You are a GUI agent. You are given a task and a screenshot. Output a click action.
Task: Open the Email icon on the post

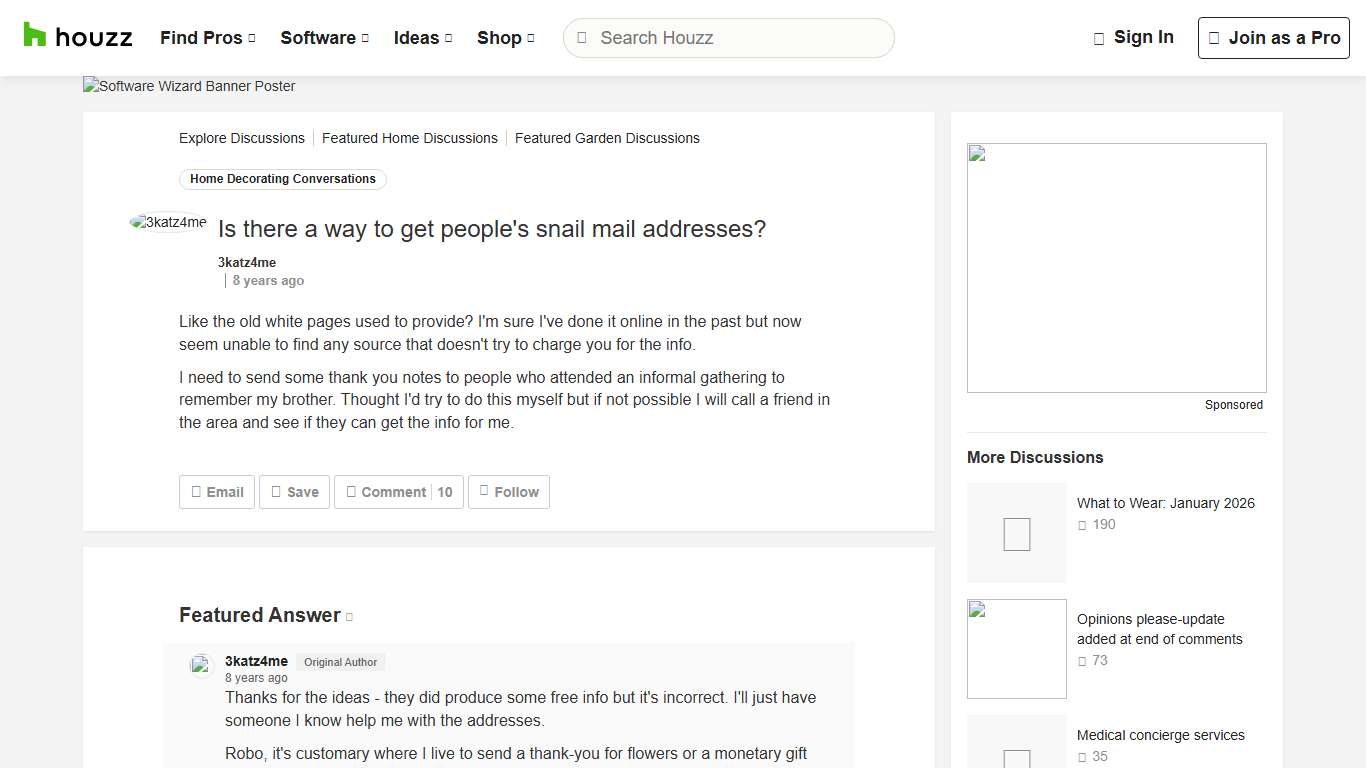tap(197, 491)
